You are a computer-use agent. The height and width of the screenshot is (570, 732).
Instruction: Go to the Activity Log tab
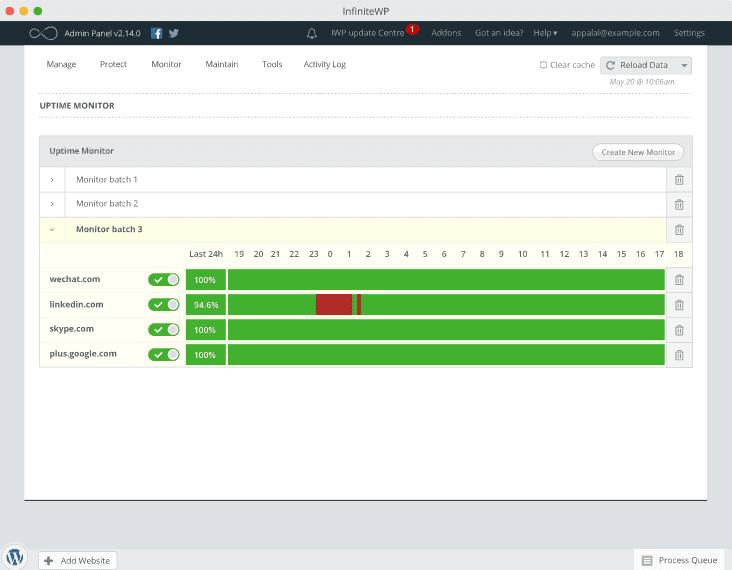[324, 64]
